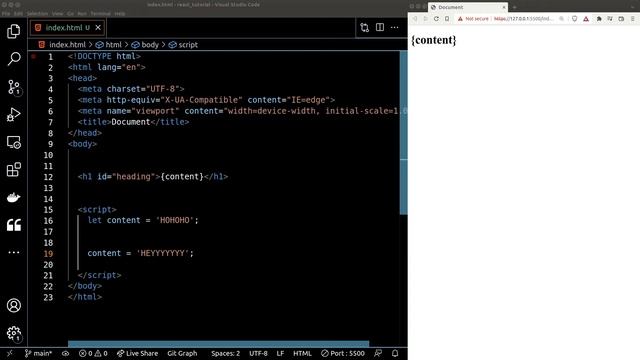Image resolution: width=640 pixels, height=360 pixels.
Task: Open Brave Shields icon
Action: 574,19
